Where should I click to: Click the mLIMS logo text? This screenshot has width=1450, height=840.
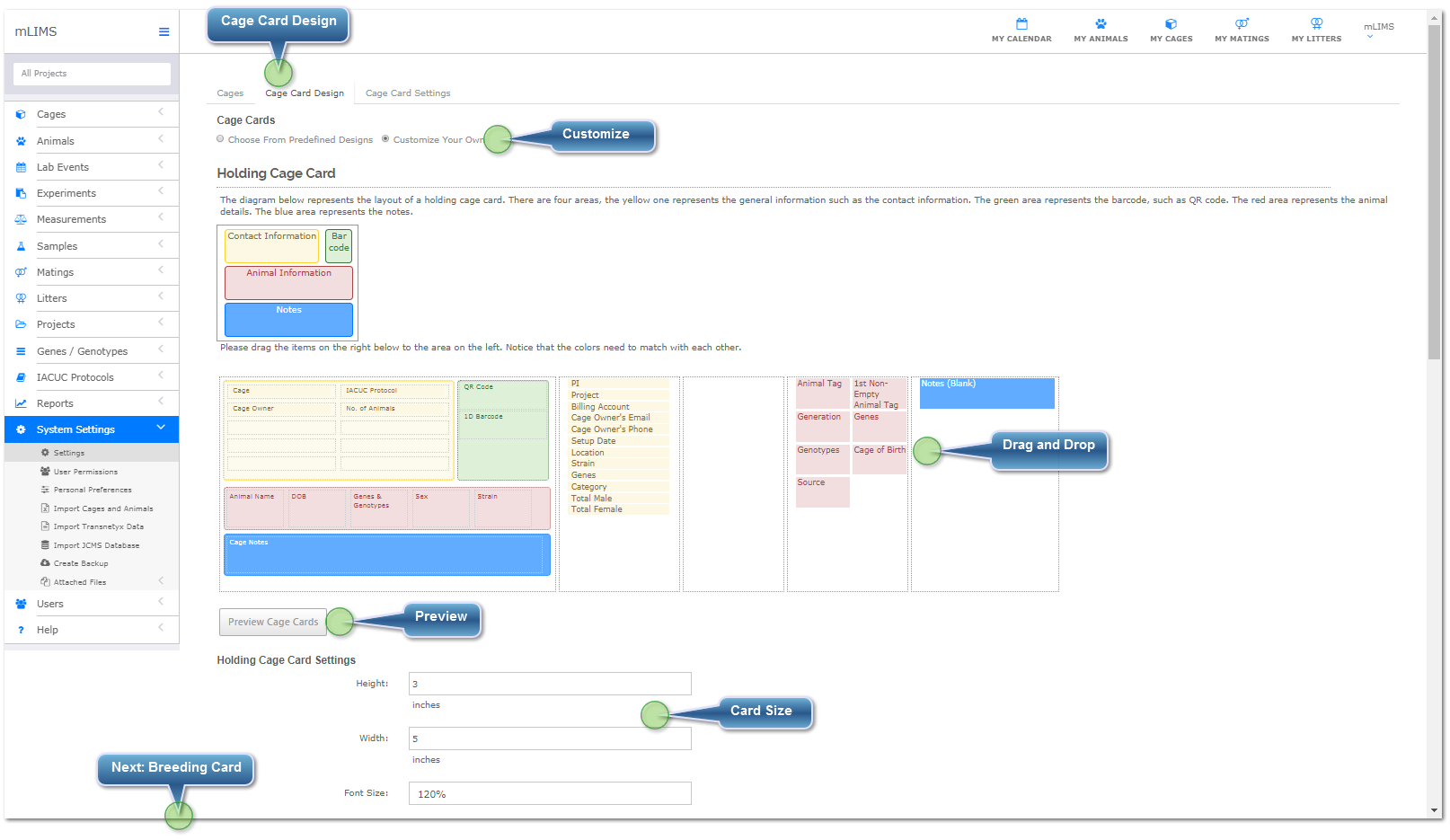coord(36,31)
